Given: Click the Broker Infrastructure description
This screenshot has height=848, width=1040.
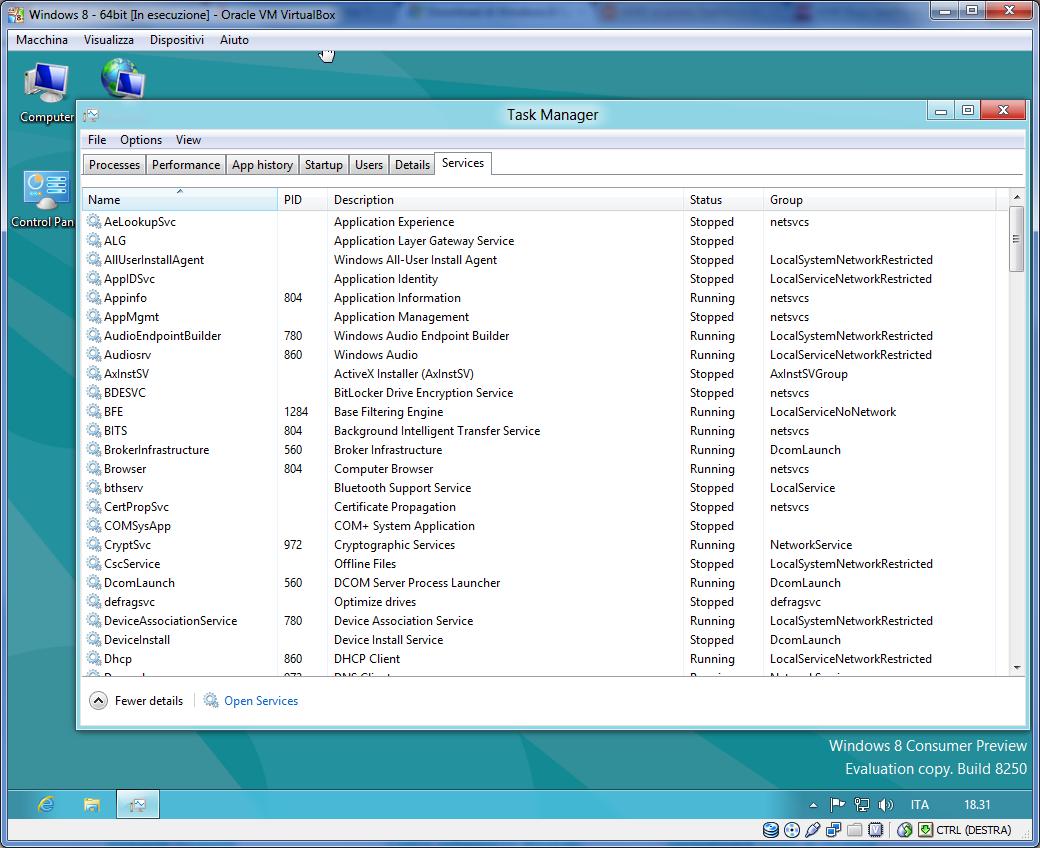Looking at the screenshot, I should coord(388,450).
